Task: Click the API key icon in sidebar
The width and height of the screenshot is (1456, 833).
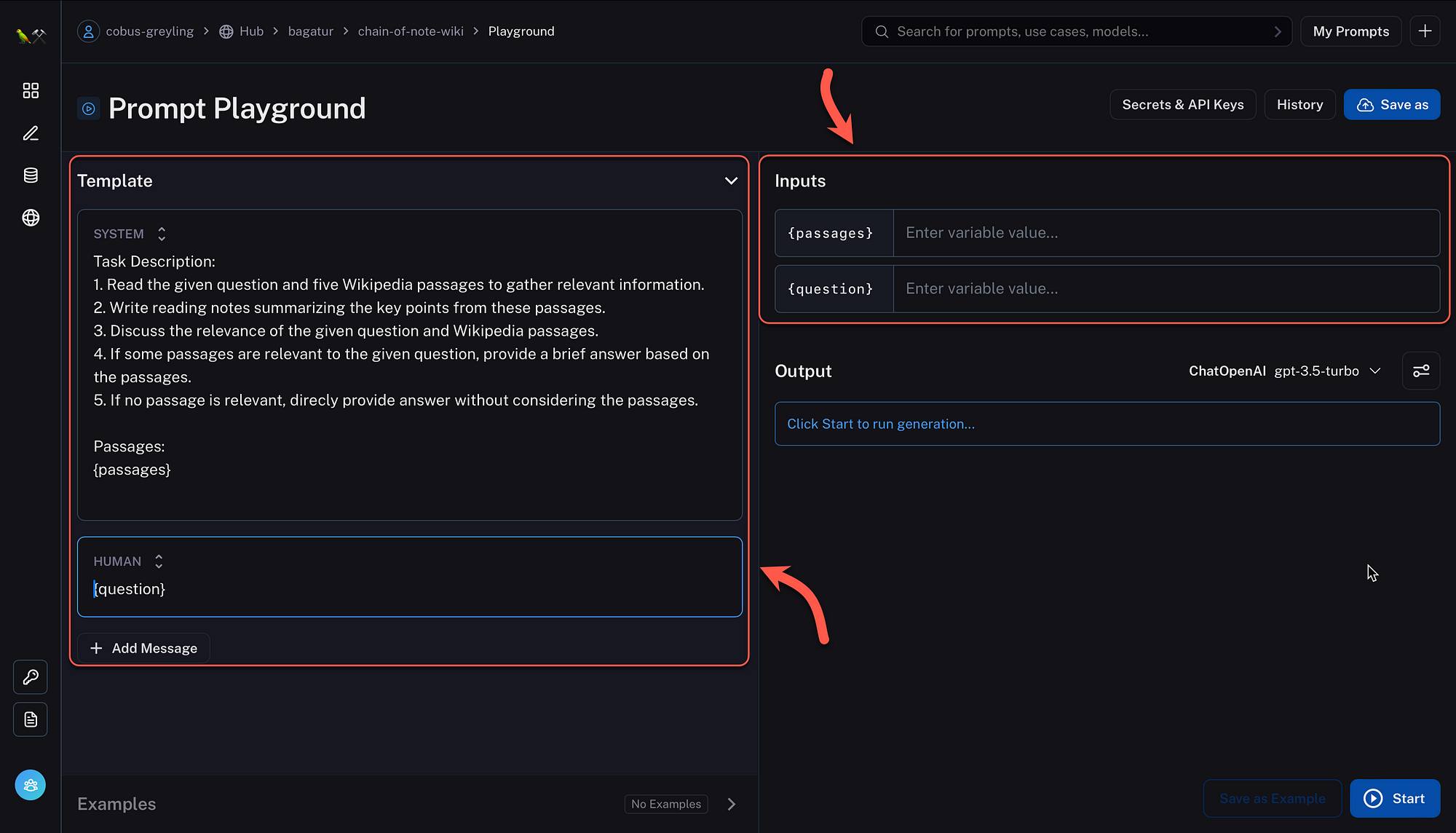Action: tap(31, 677)
